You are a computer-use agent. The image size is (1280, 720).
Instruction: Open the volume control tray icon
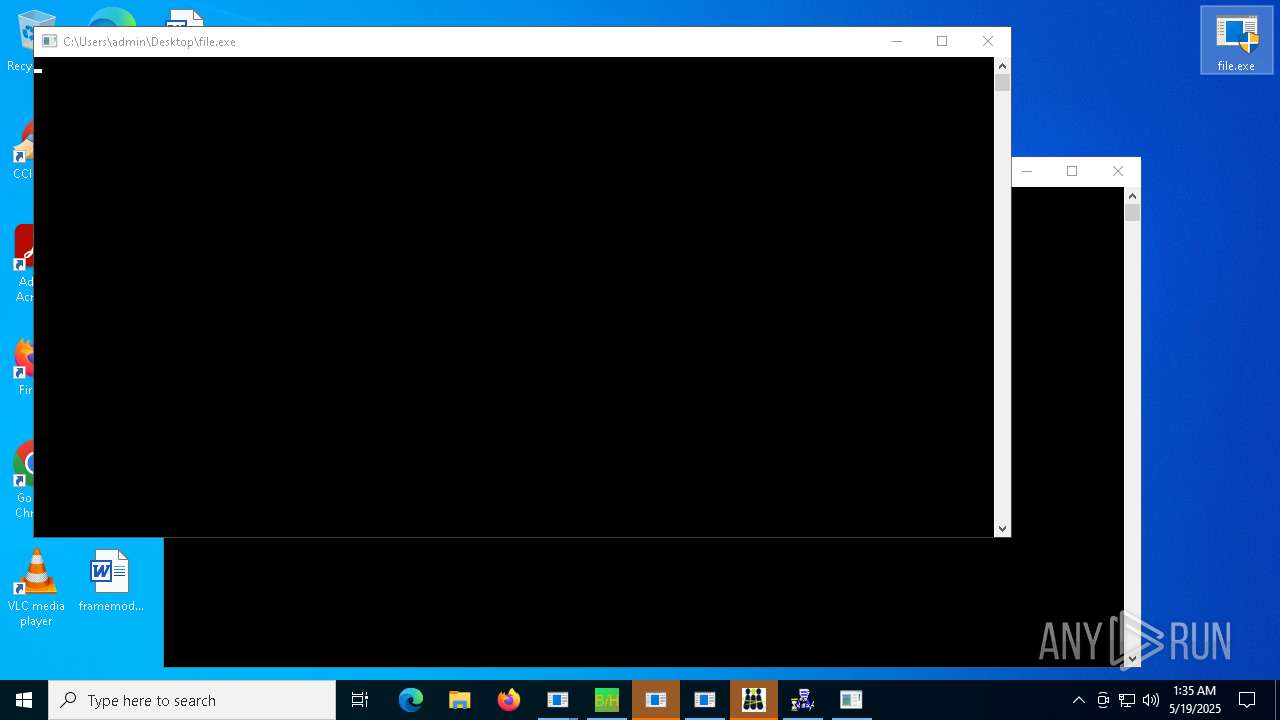(1151, 700)
